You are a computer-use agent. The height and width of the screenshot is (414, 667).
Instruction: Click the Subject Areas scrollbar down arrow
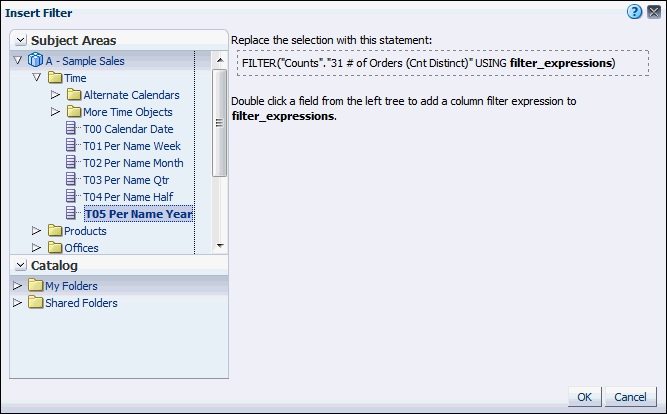219,245
